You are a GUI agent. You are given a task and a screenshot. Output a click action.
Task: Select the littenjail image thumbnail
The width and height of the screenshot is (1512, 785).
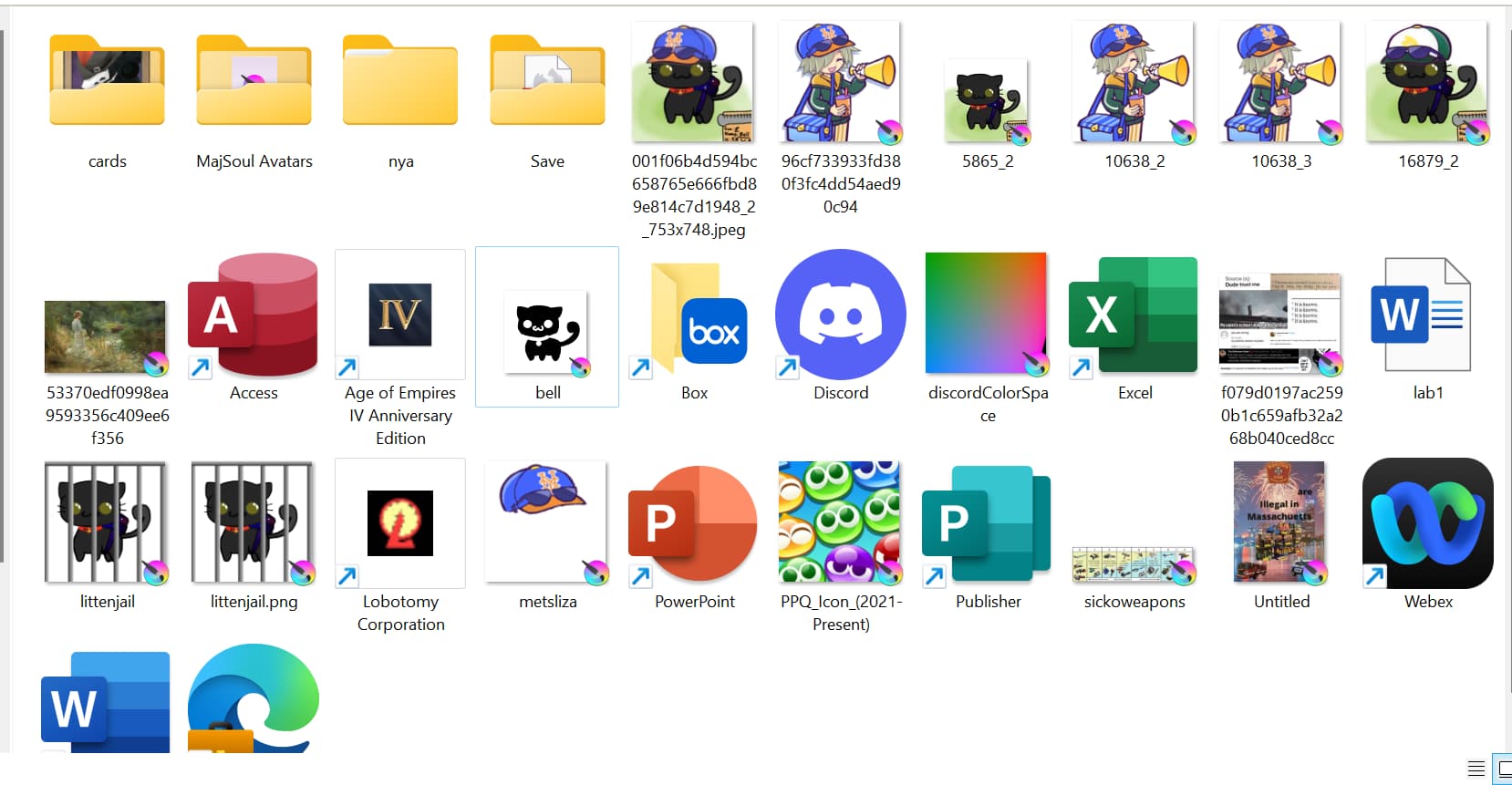click(x=107, y=522)
